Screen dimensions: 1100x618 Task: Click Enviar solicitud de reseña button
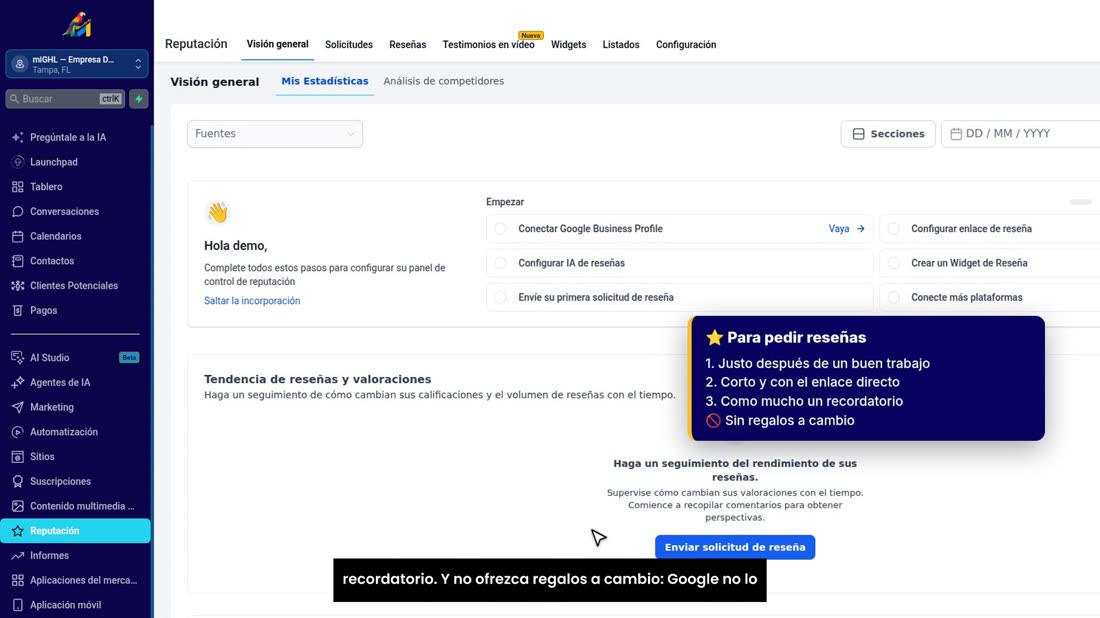[735, 547]
